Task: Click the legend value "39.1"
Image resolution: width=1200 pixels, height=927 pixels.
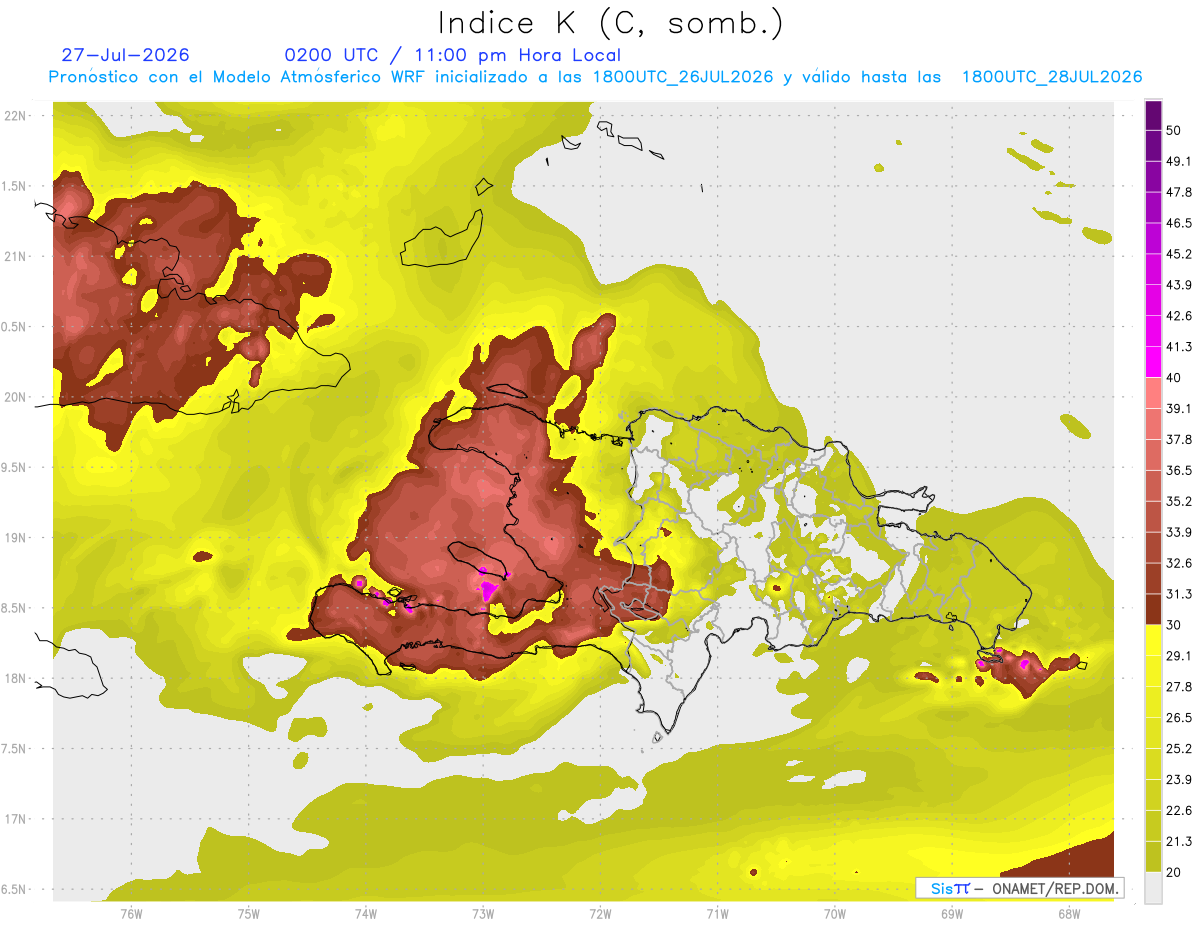Action: (1178, 408)
